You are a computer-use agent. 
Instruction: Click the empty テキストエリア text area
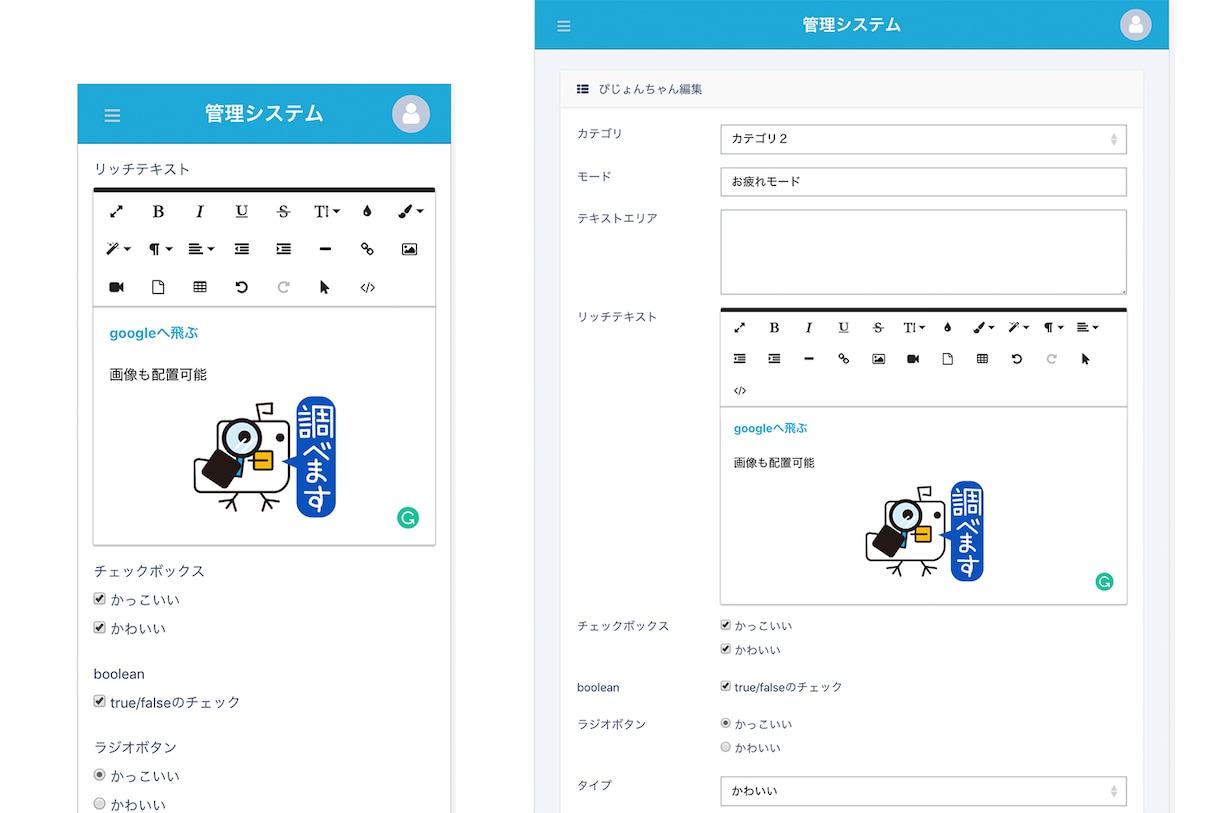(923, 252)
